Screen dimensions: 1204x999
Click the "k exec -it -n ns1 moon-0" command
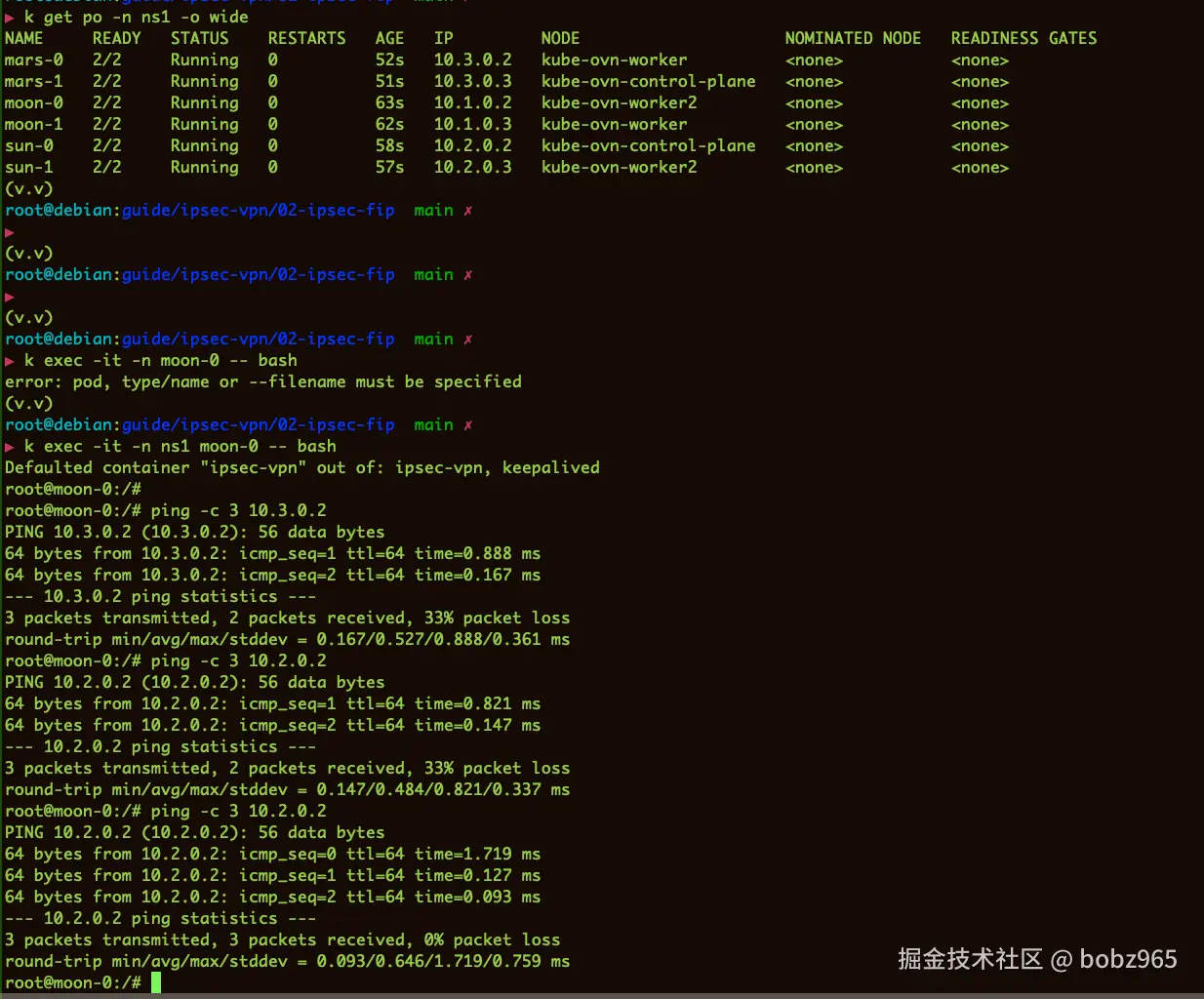(x=181, y=446)
